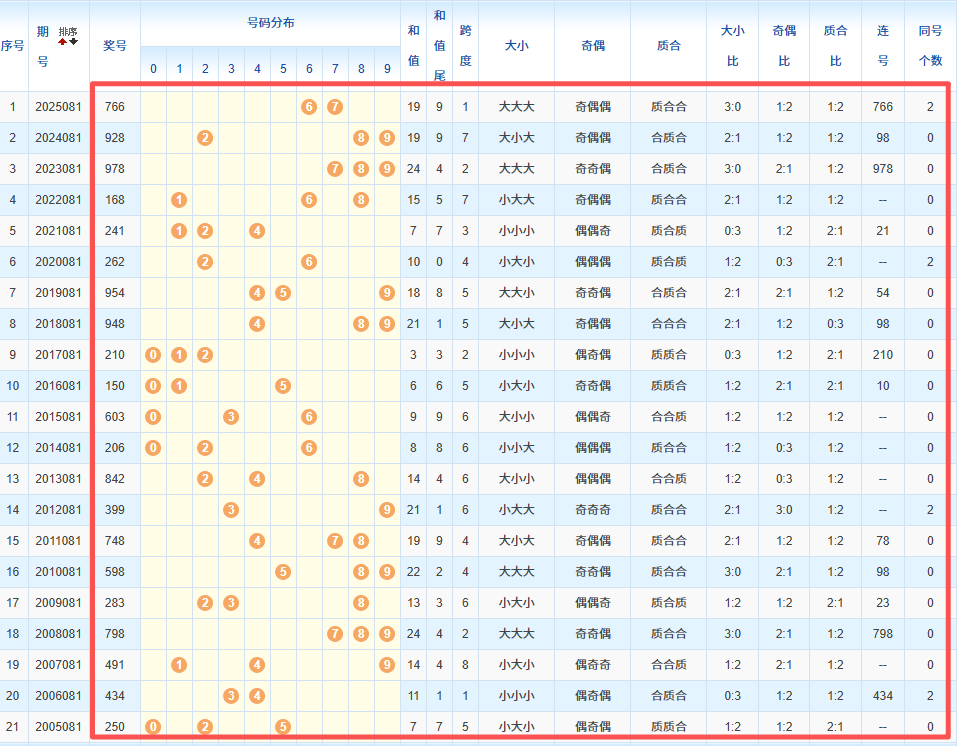Click digit 5 under 号码分布 header
Screen dimensions: 960x746
[283, 69]
